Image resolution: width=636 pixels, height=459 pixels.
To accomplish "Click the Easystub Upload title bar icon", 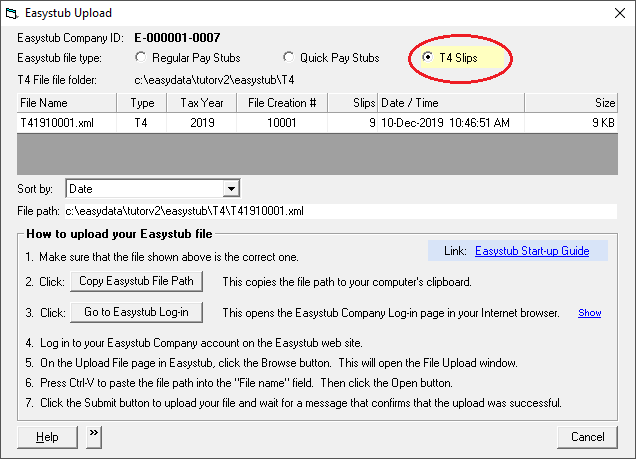I will click(12, 13).
